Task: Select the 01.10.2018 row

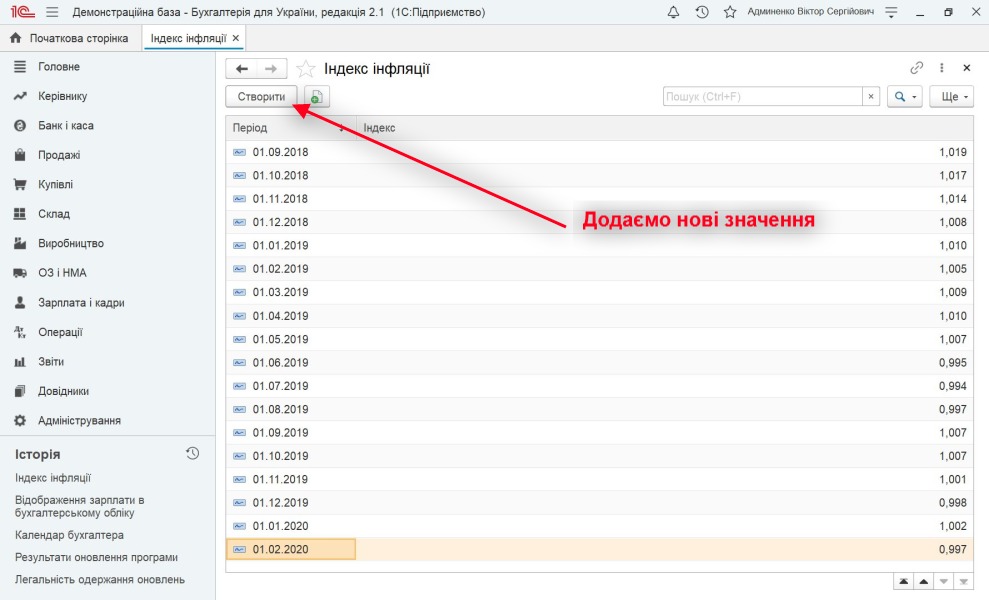Action: [x=599, y=175]
